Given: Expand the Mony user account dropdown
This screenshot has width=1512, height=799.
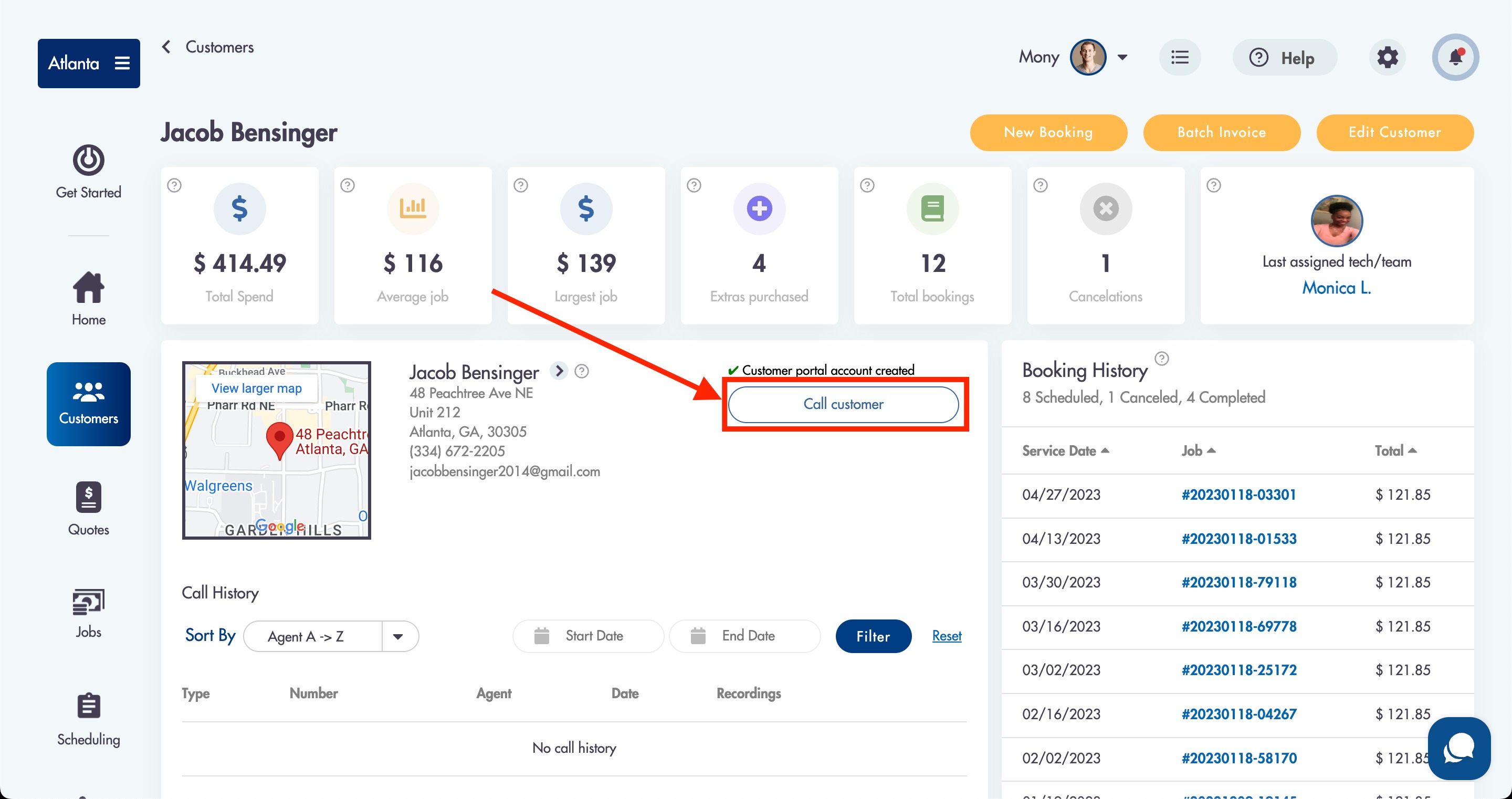Looking at the screenshot, I should click(1122, 58).
